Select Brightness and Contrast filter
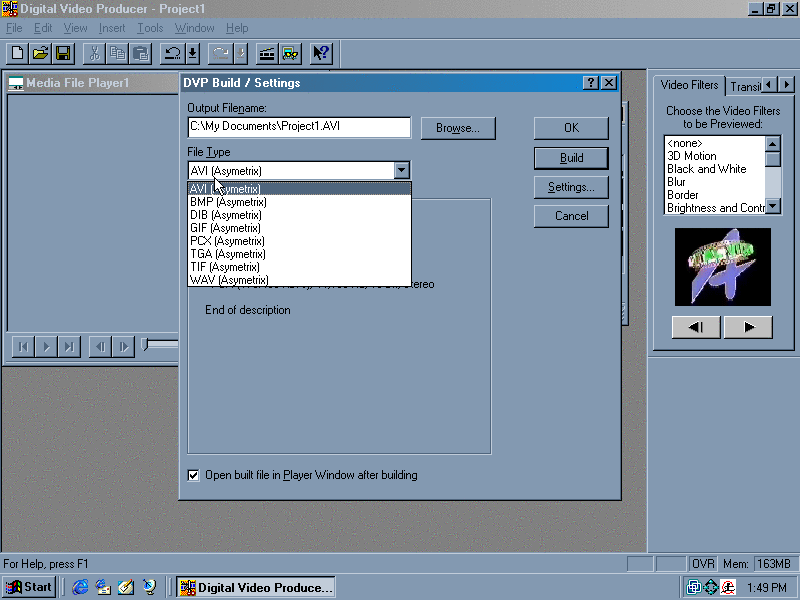 (715, 208)
